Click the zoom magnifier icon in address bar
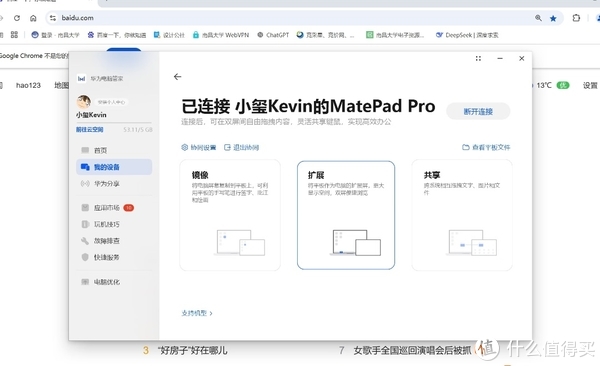Viewport: 600px width, 366px height. tap(538, 18)
